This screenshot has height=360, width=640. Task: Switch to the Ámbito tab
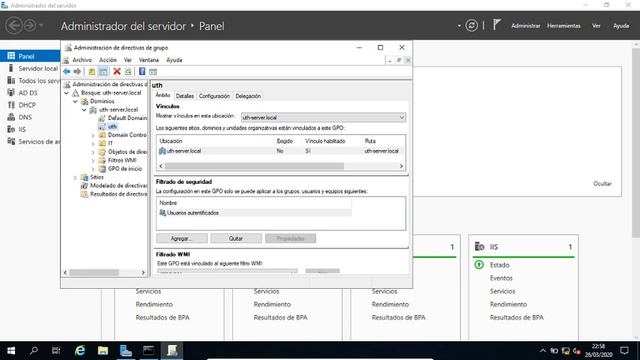(x=162, y=95)
